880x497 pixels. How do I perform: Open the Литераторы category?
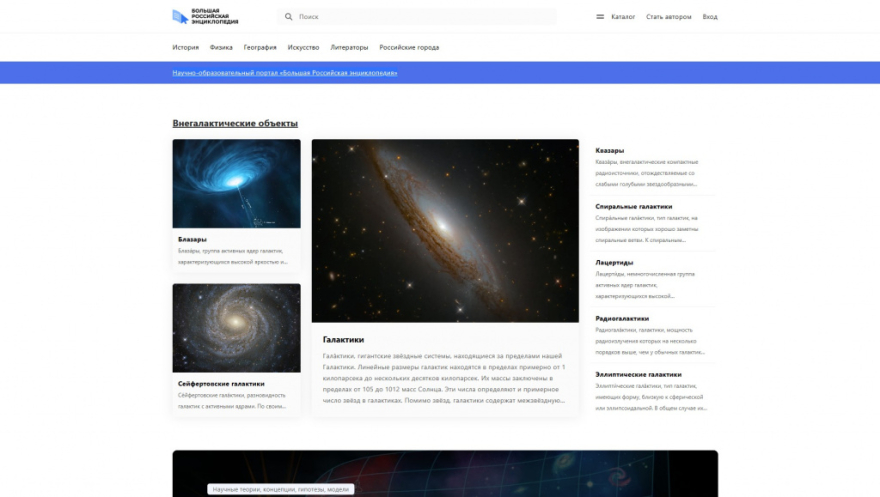coord(349,48)
